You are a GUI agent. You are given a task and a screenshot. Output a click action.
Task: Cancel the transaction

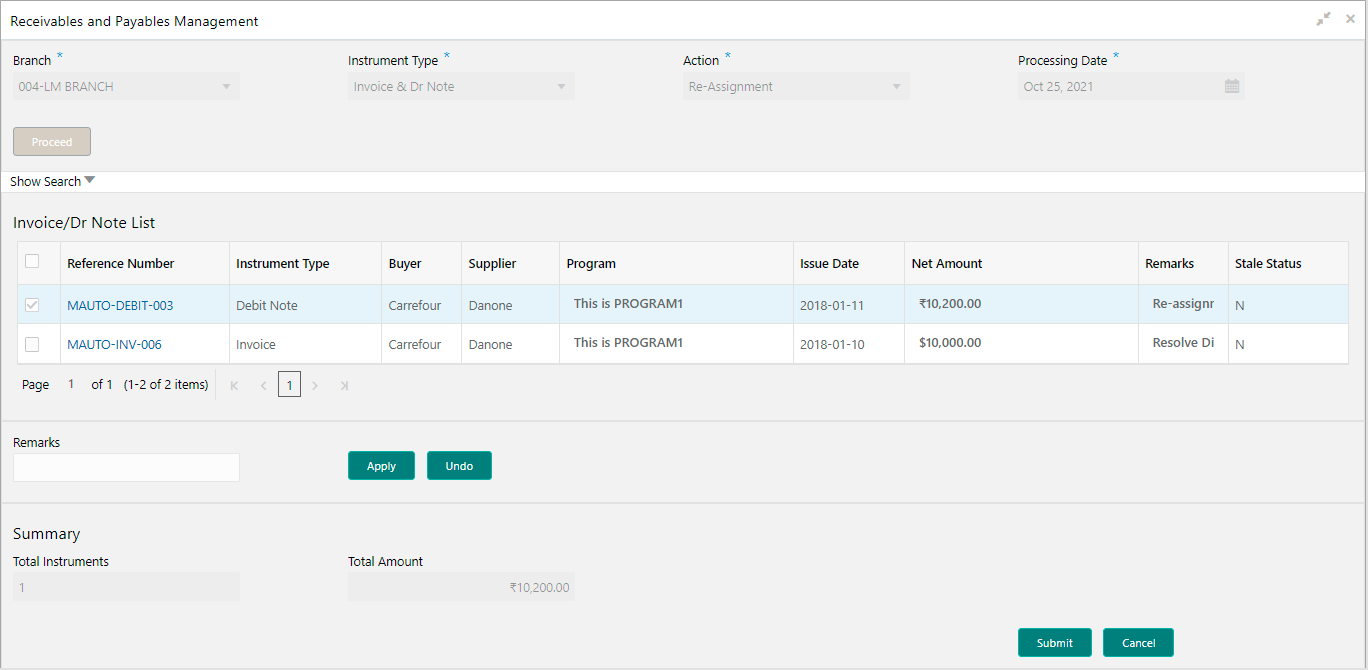pyautogui.click(x=1138, y=643)
